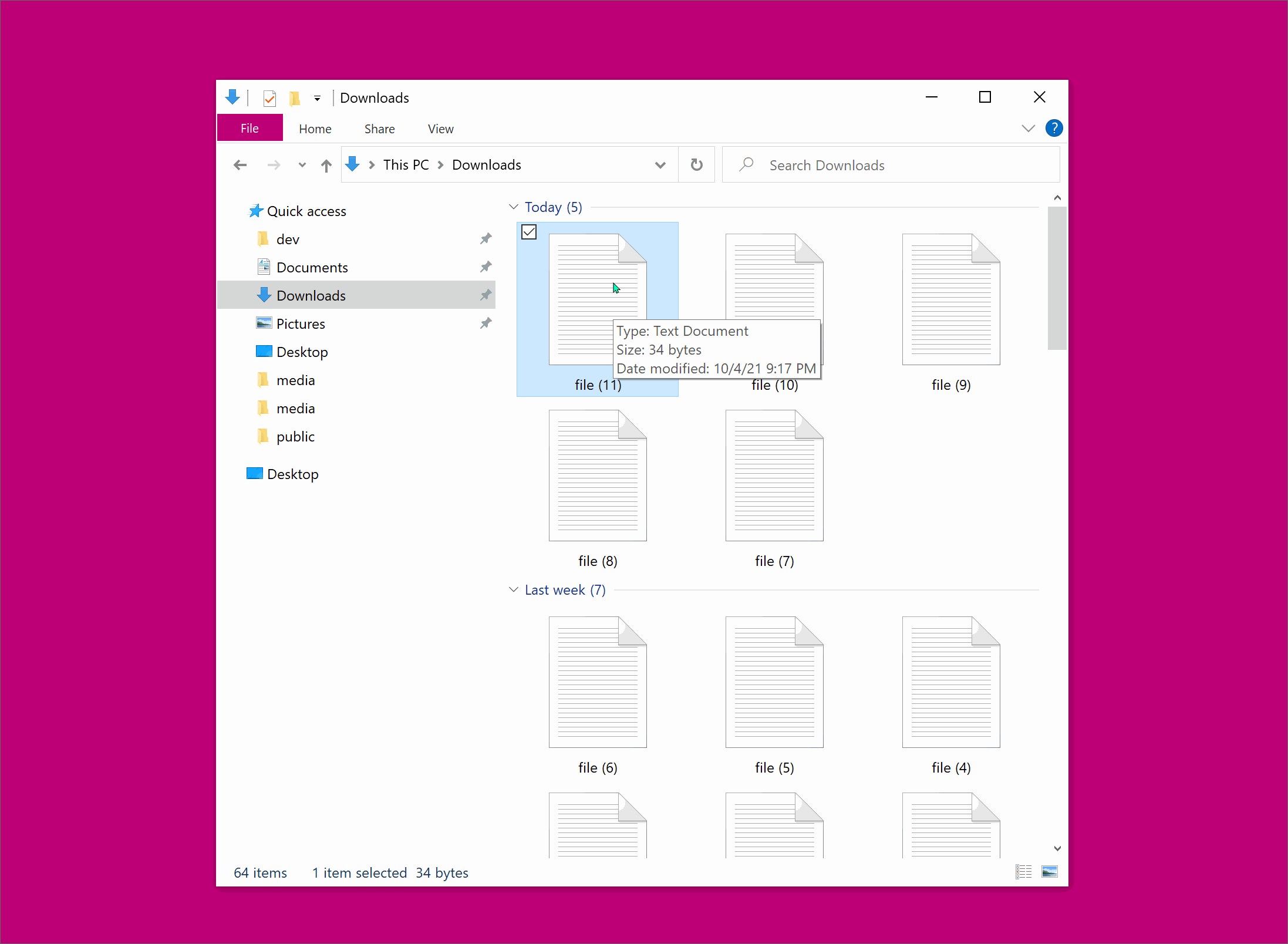1288x944 pixels.
Task: Open the address bar history dropdown
Action: [660, 166]
